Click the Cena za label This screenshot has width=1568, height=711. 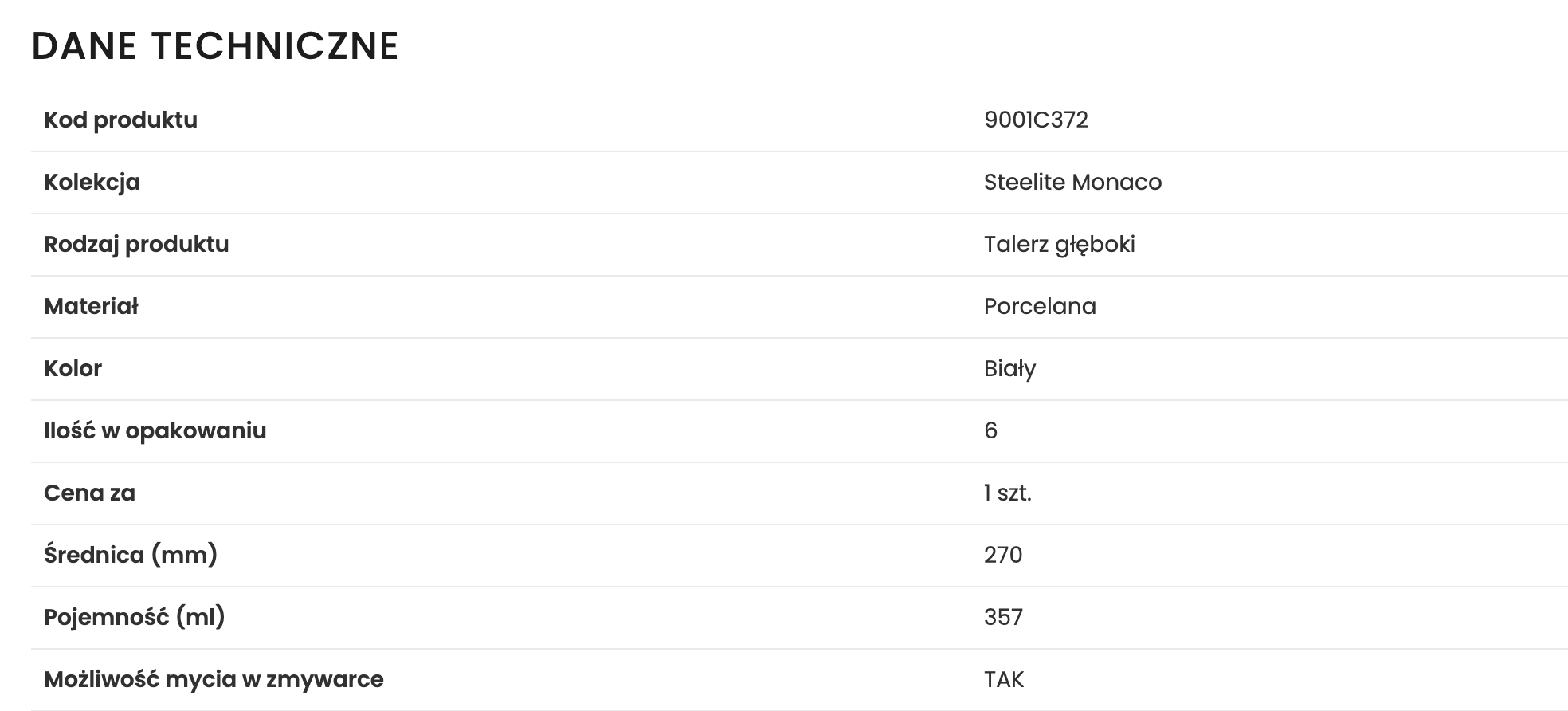click(89, 493)
